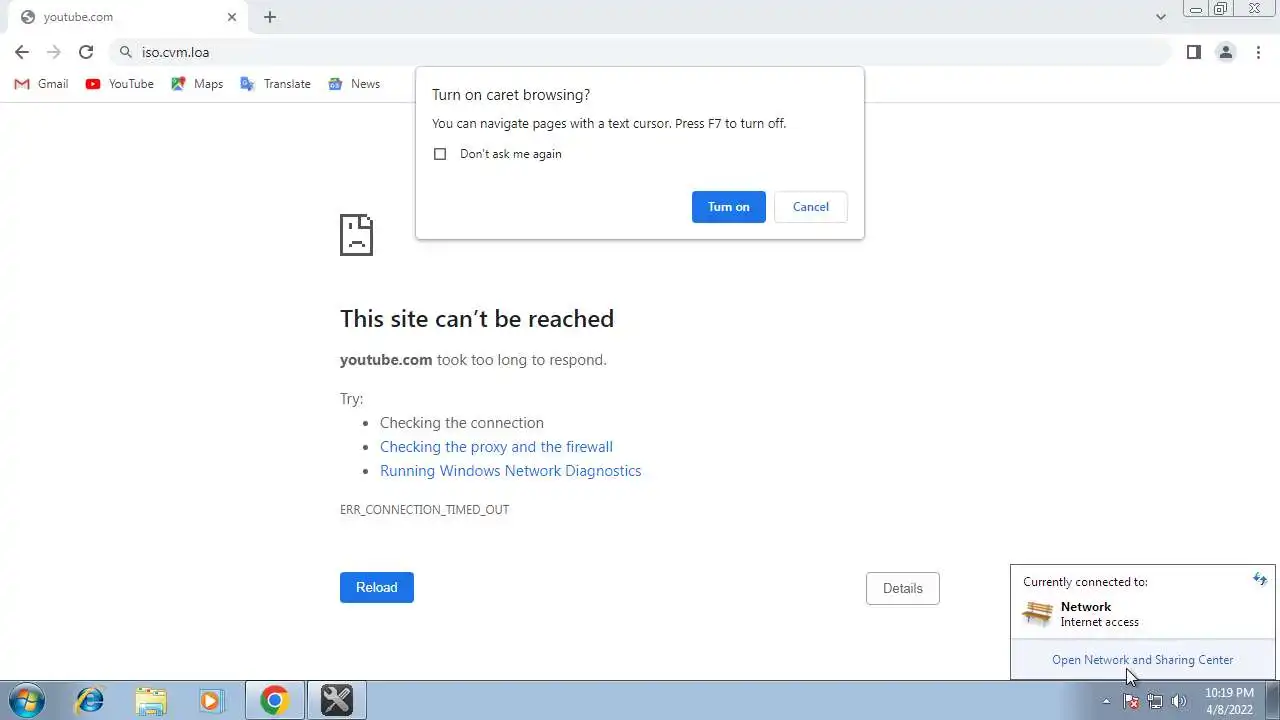Close the youtube.com tab
Image resolution: width=1280 pixels, height=720 pixels.
click(232, 17)
